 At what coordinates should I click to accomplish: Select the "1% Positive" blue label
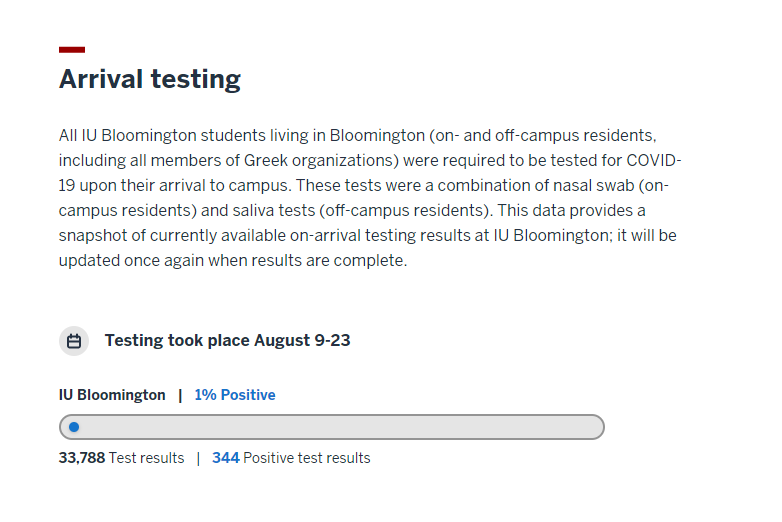click(235, 395)
